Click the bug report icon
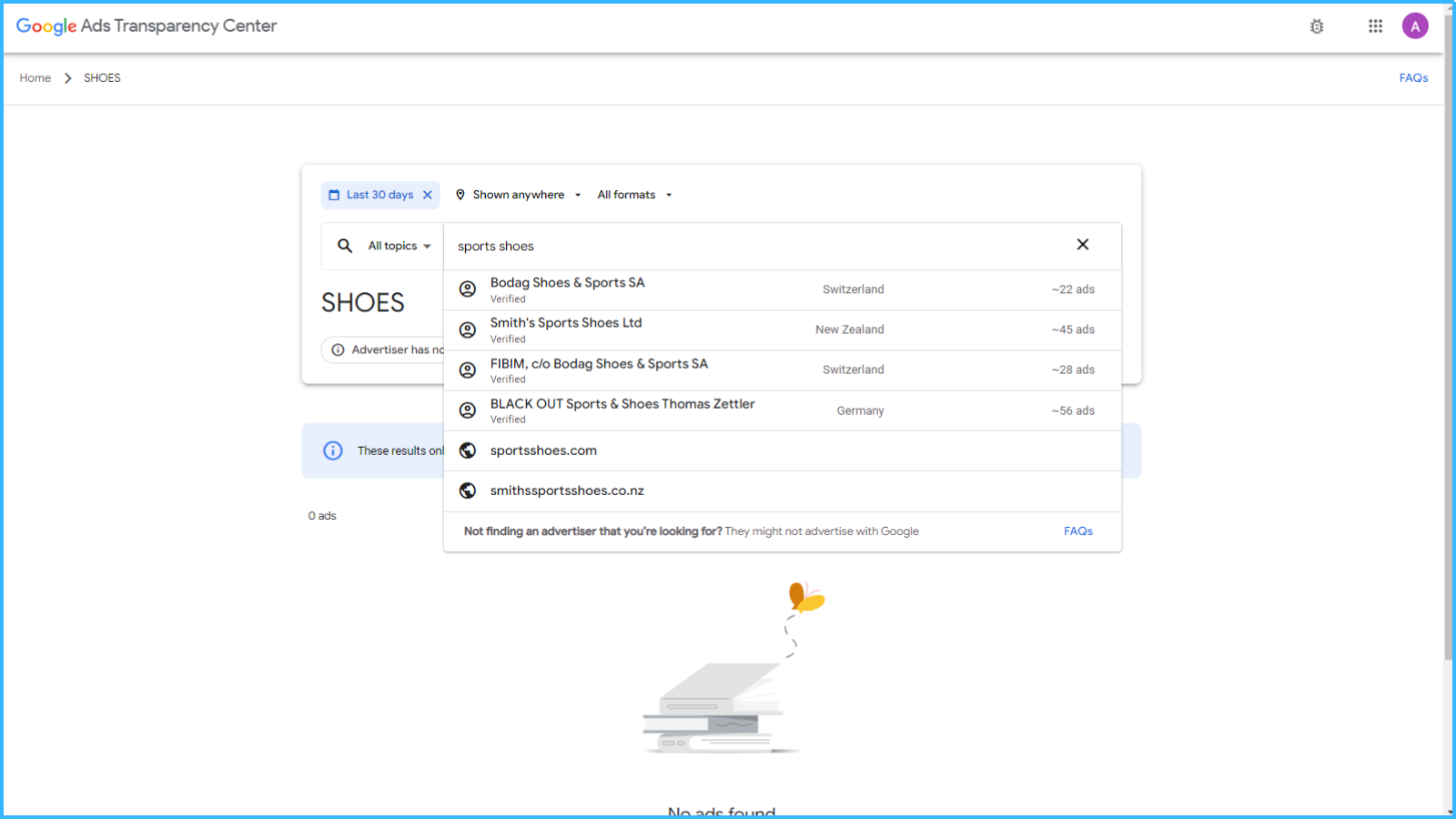1456x819 pixels. [x=1317, y=26]
